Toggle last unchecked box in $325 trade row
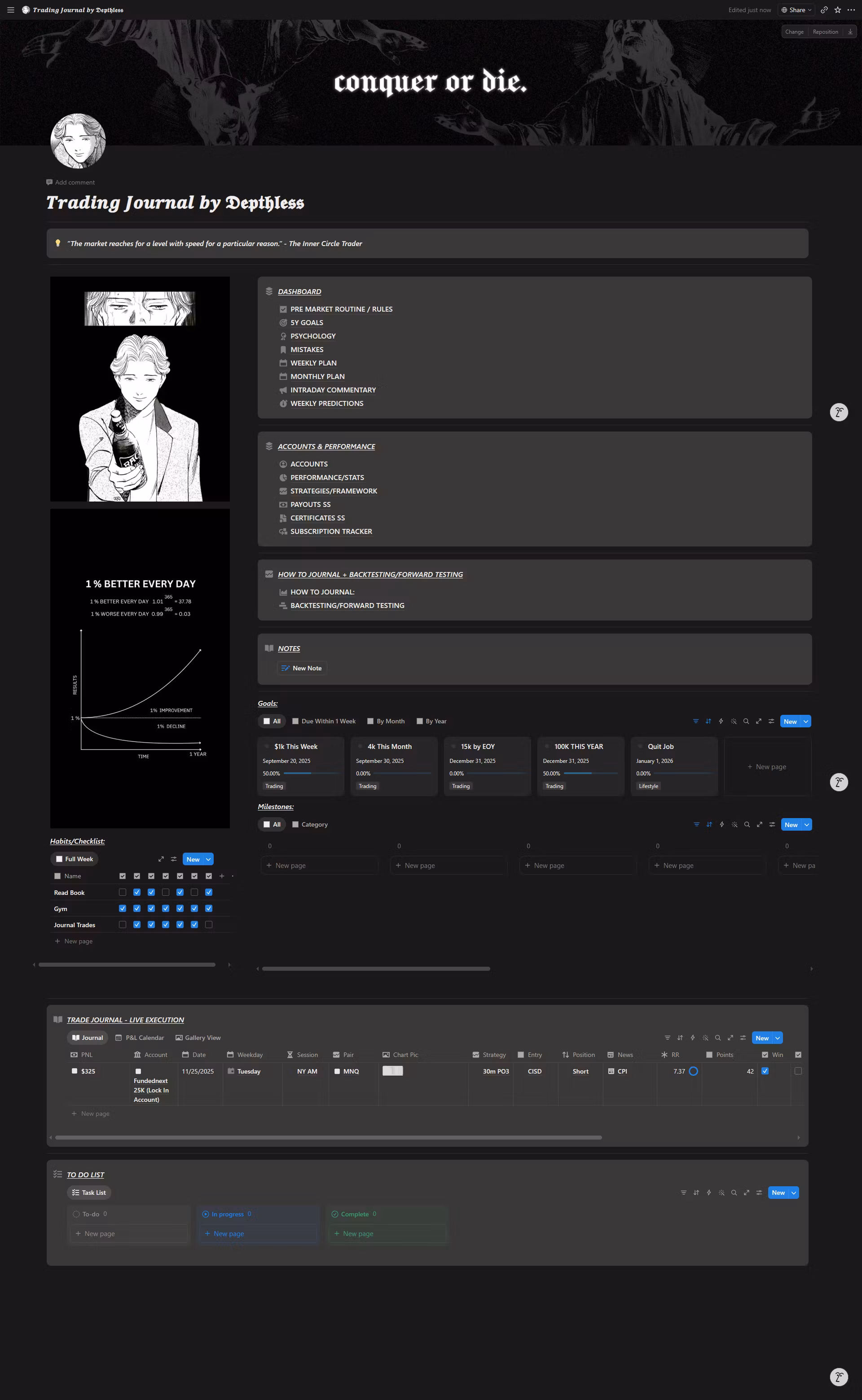Screen dimensions: 862x1400 798,1071
